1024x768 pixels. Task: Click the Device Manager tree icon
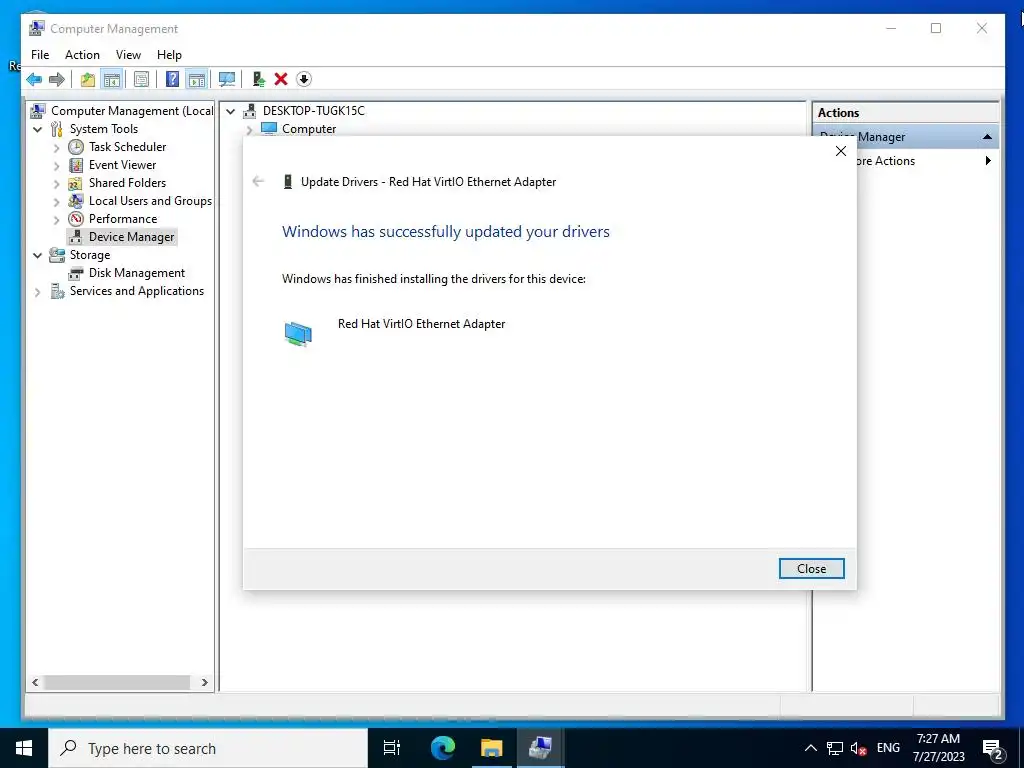point(76,236)
